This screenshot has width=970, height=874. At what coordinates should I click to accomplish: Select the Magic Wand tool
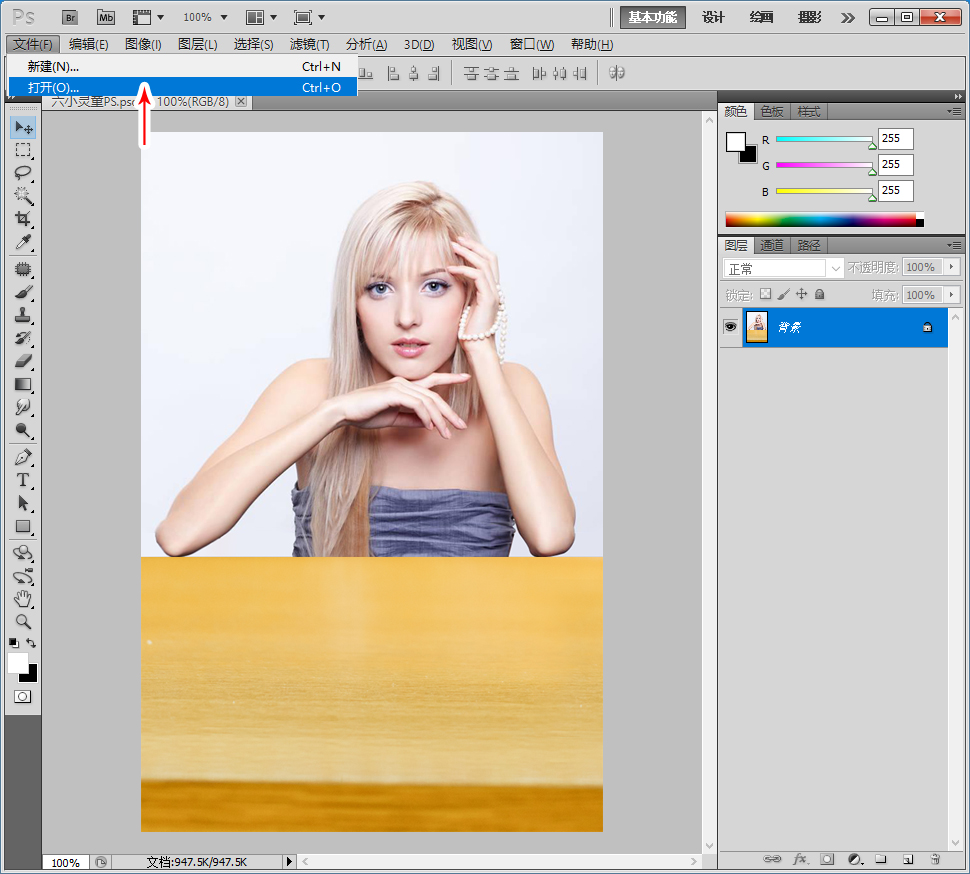coord(24,196)
